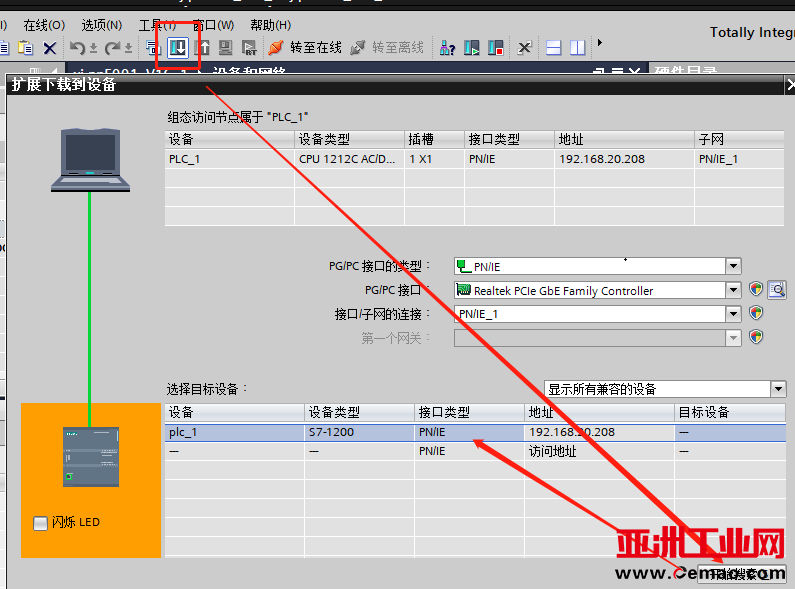This screenshot has height=589, width=795.
Task: Click the shield icon beside PG/PC 接口
Action: tap(756, 289)
